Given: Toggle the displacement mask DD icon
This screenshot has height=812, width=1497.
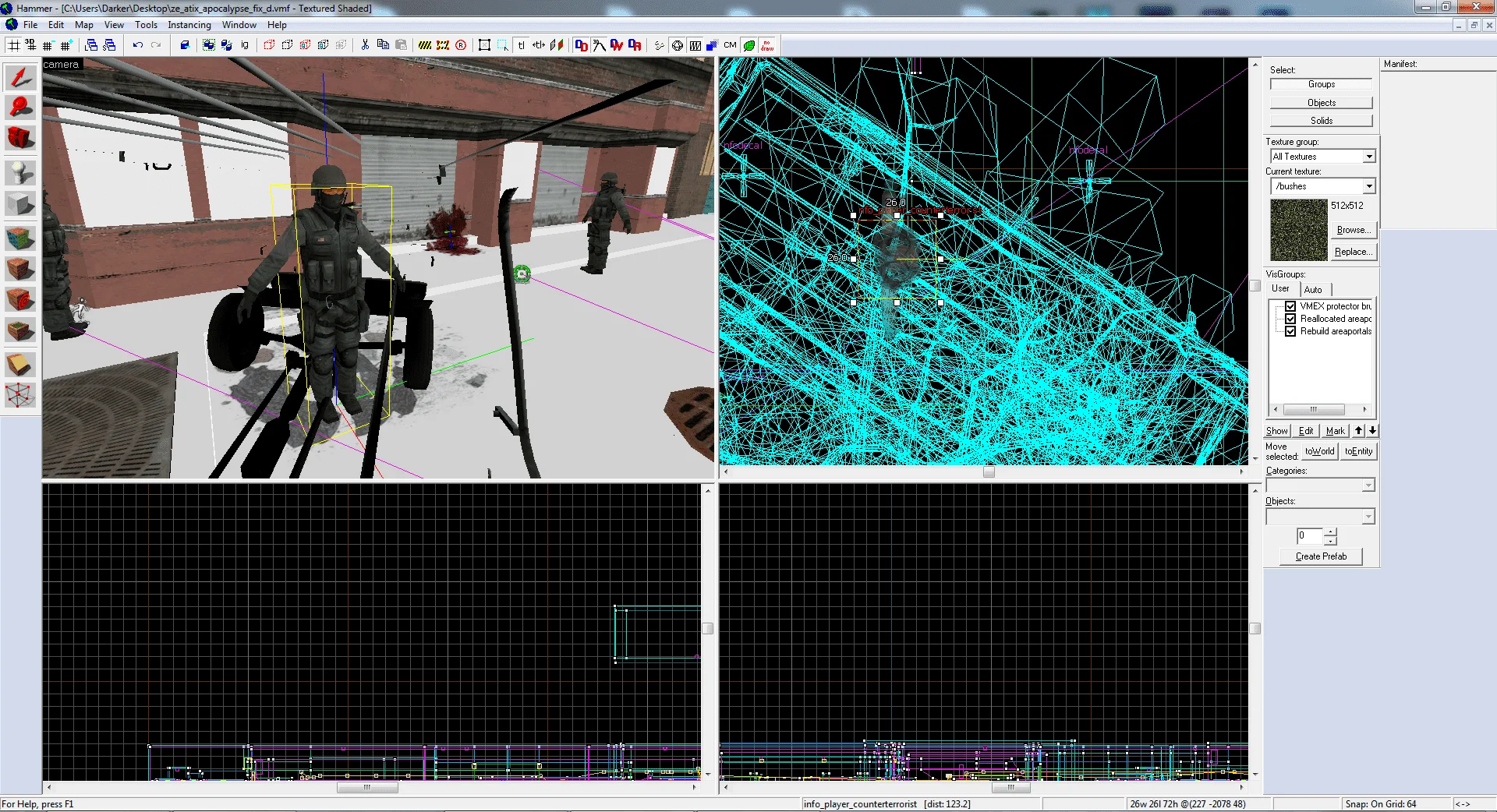Looking at the screenshot, I should click(581, 45).
